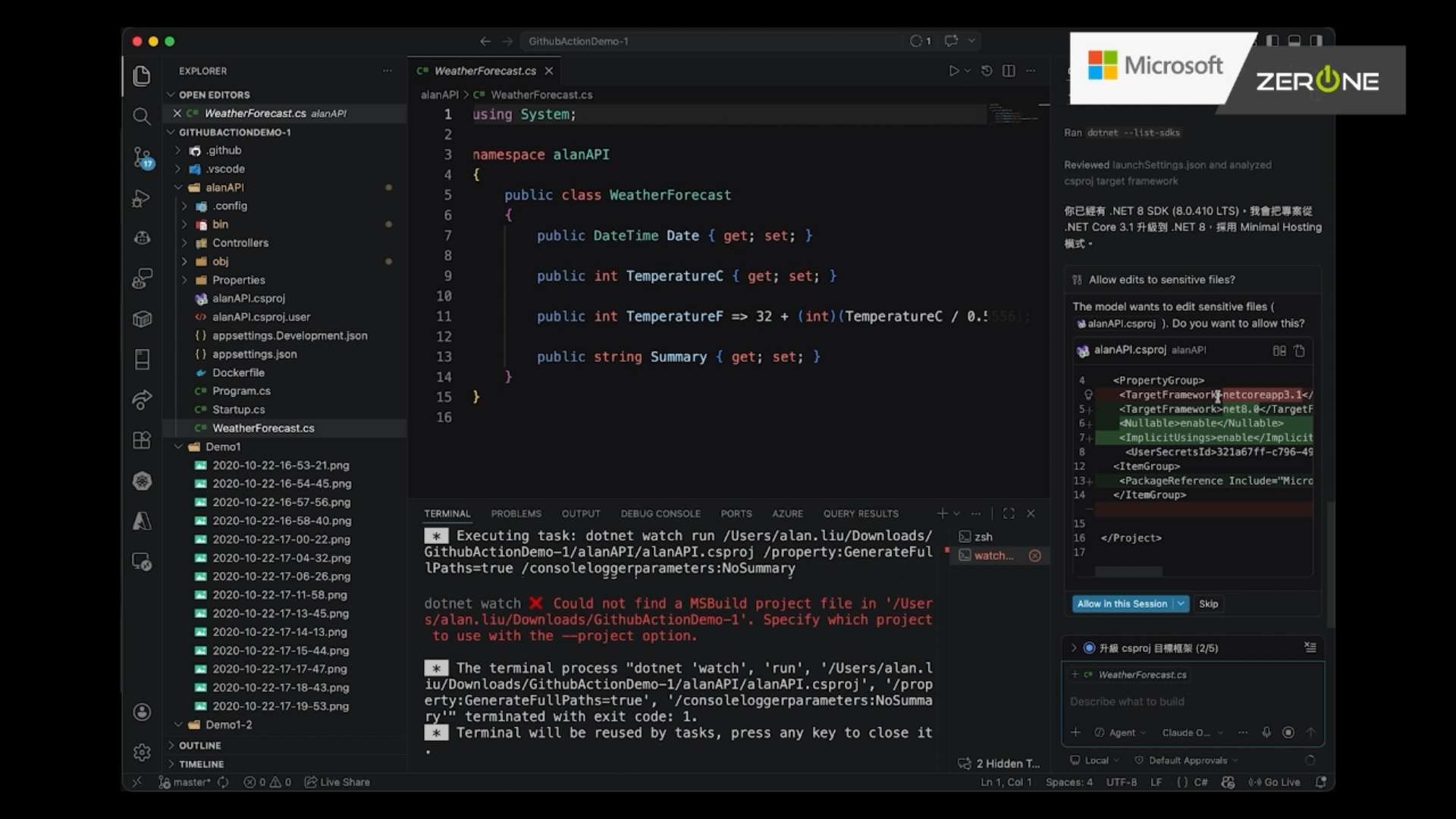
Task: Maximize the terminal panel size
Action: click(x=1009, y=513)
